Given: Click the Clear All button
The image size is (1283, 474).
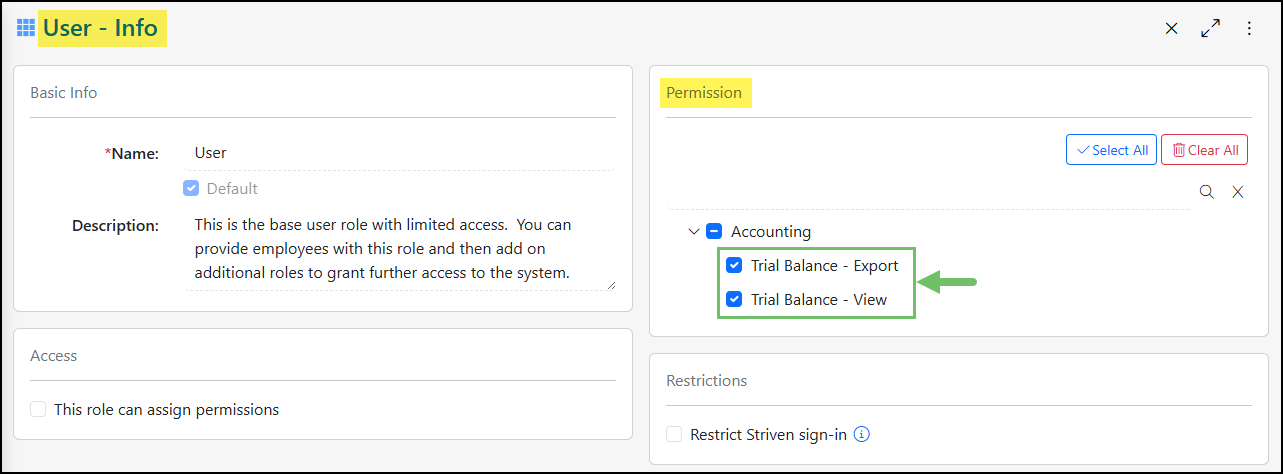Looking at the screenshot, I should pos(1204,150).
